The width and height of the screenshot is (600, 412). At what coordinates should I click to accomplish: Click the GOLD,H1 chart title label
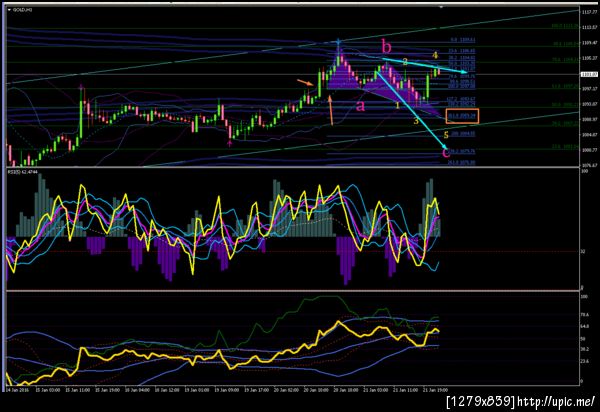[x=23, y=10]
